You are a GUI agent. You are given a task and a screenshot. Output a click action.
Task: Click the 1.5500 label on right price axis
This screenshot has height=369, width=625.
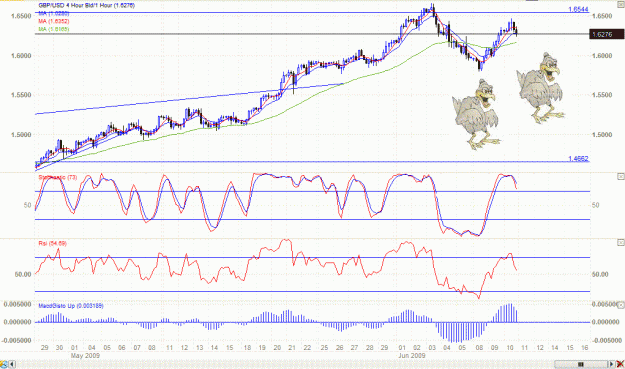tap(601, 95)
